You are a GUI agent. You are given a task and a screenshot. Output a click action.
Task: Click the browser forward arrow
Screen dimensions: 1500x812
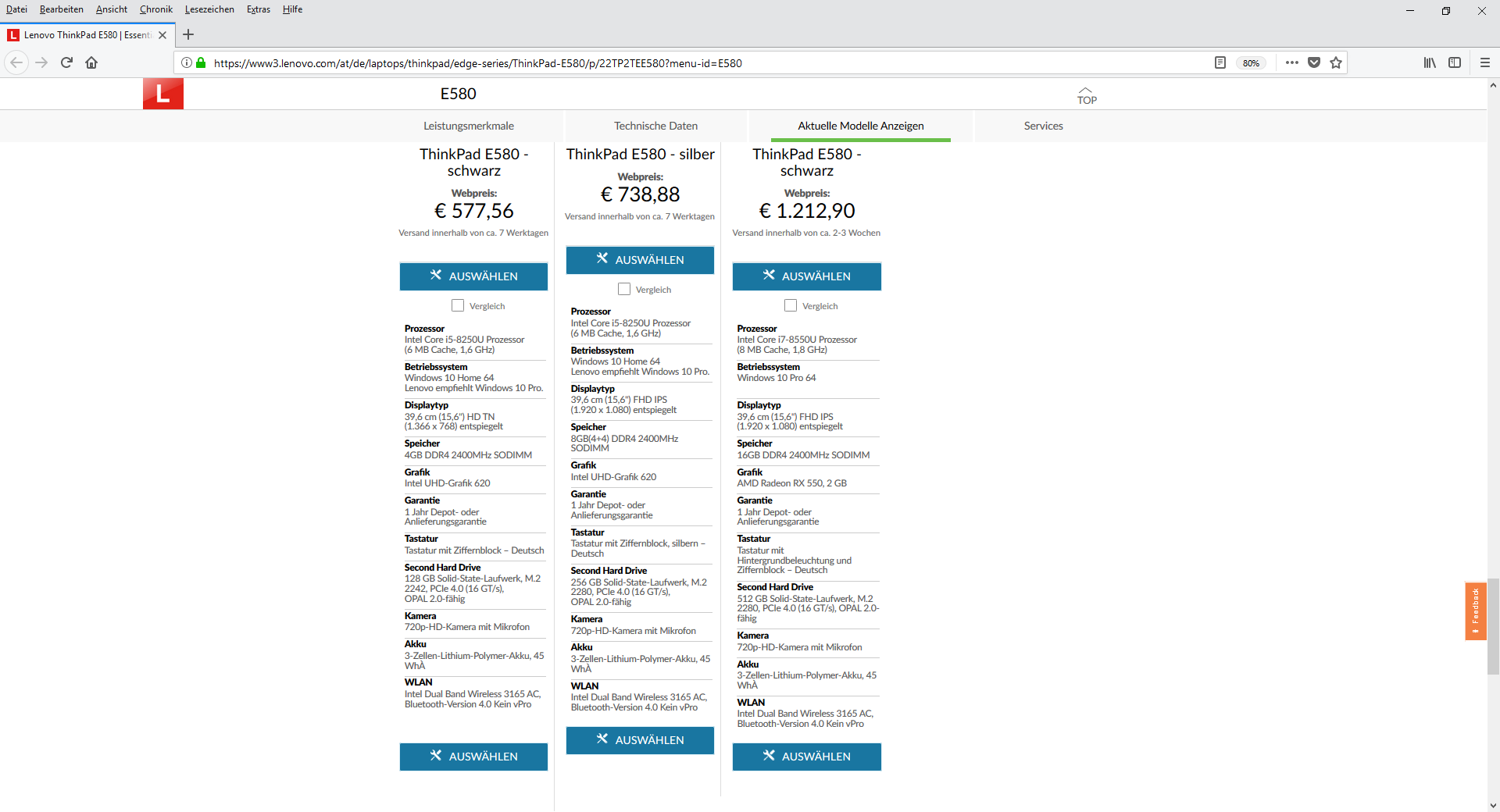[41, 62]
